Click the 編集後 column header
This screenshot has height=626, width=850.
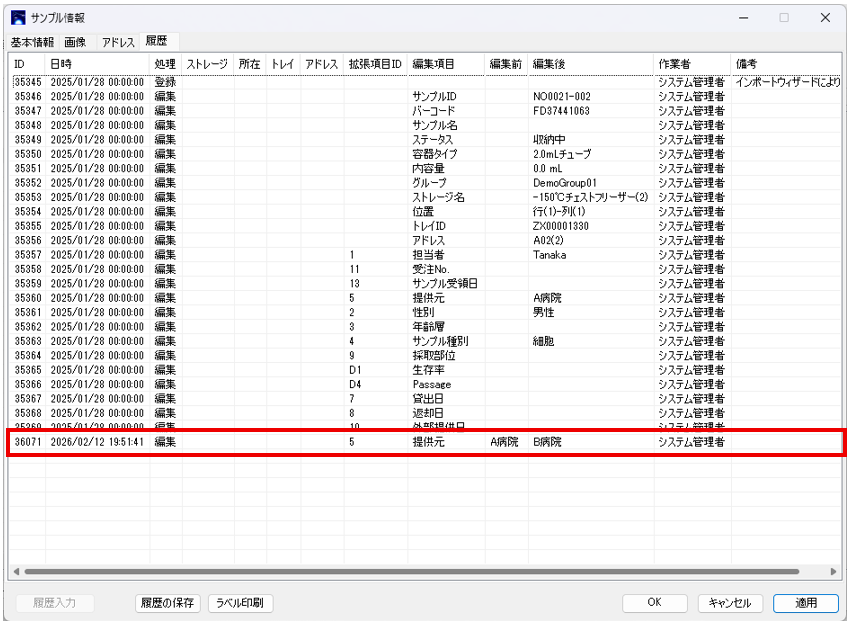tap(590, 64)
